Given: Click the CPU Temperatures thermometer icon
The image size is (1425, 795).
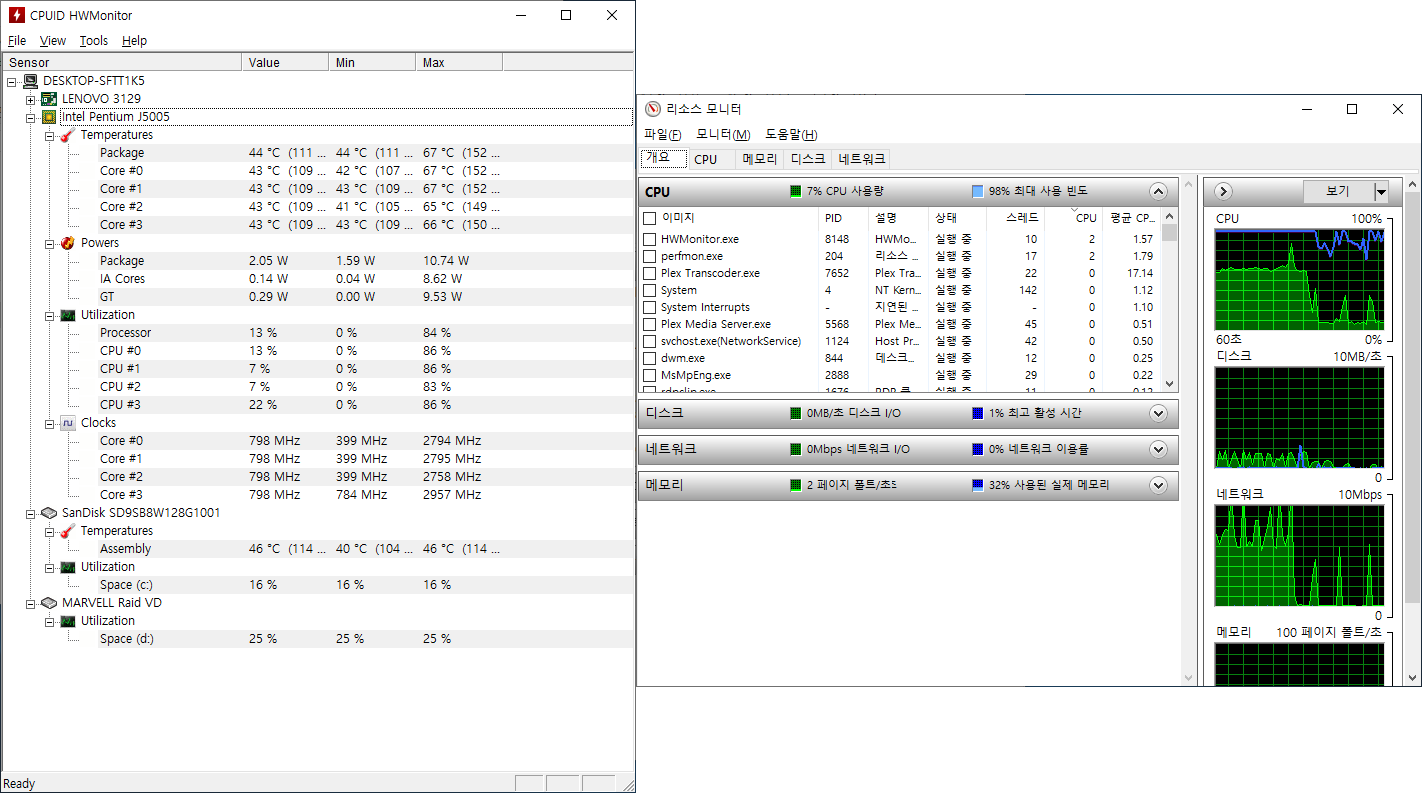Looking at the screenshot, I should click(67, 134).
